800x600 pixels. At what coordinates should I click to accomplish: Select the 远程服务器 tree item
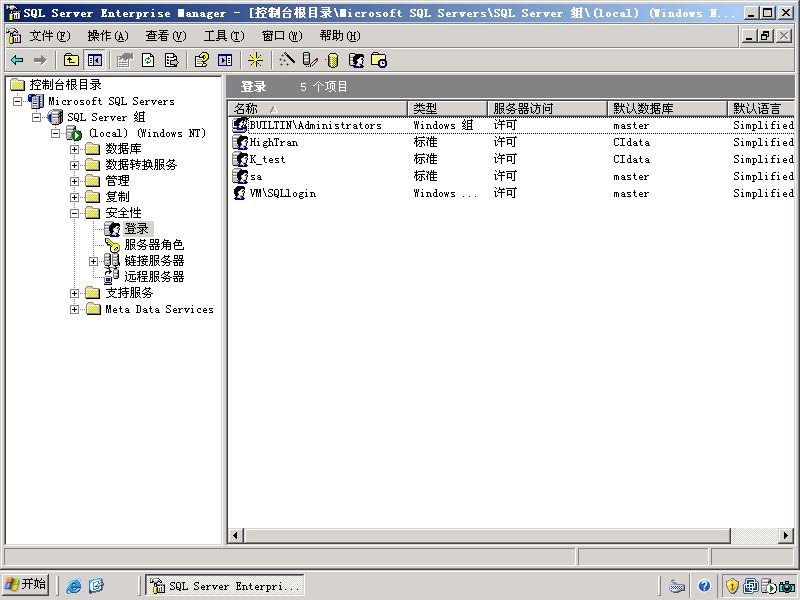[154, 277]
